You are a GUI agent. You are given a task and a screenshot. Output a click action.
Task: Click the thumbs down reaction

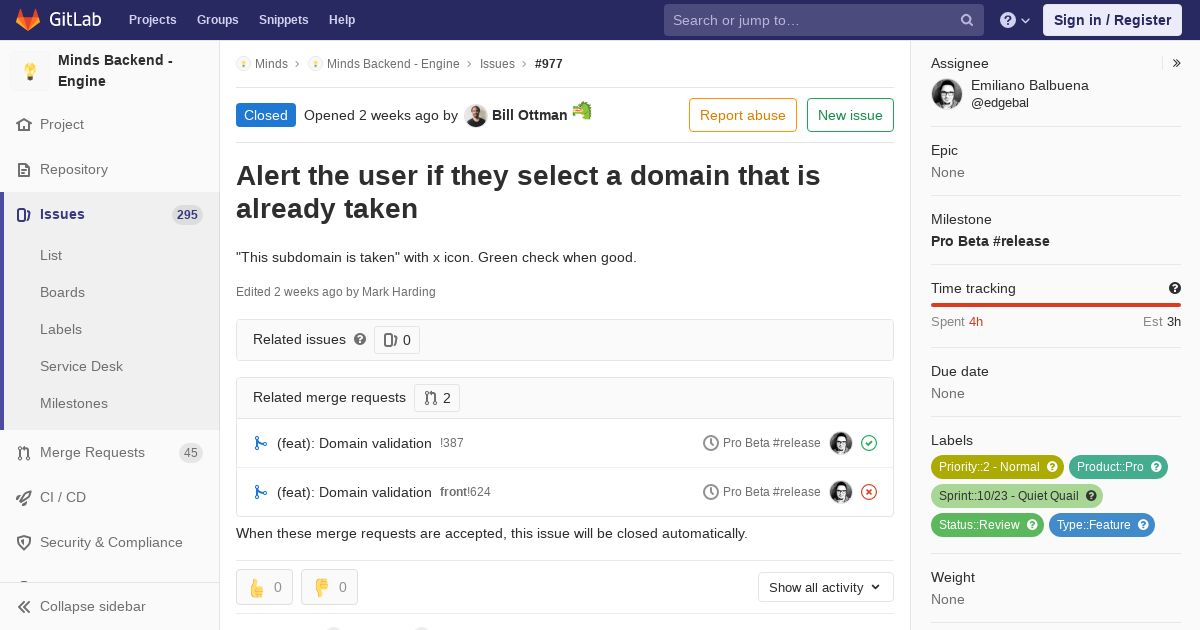coord(329,587)
